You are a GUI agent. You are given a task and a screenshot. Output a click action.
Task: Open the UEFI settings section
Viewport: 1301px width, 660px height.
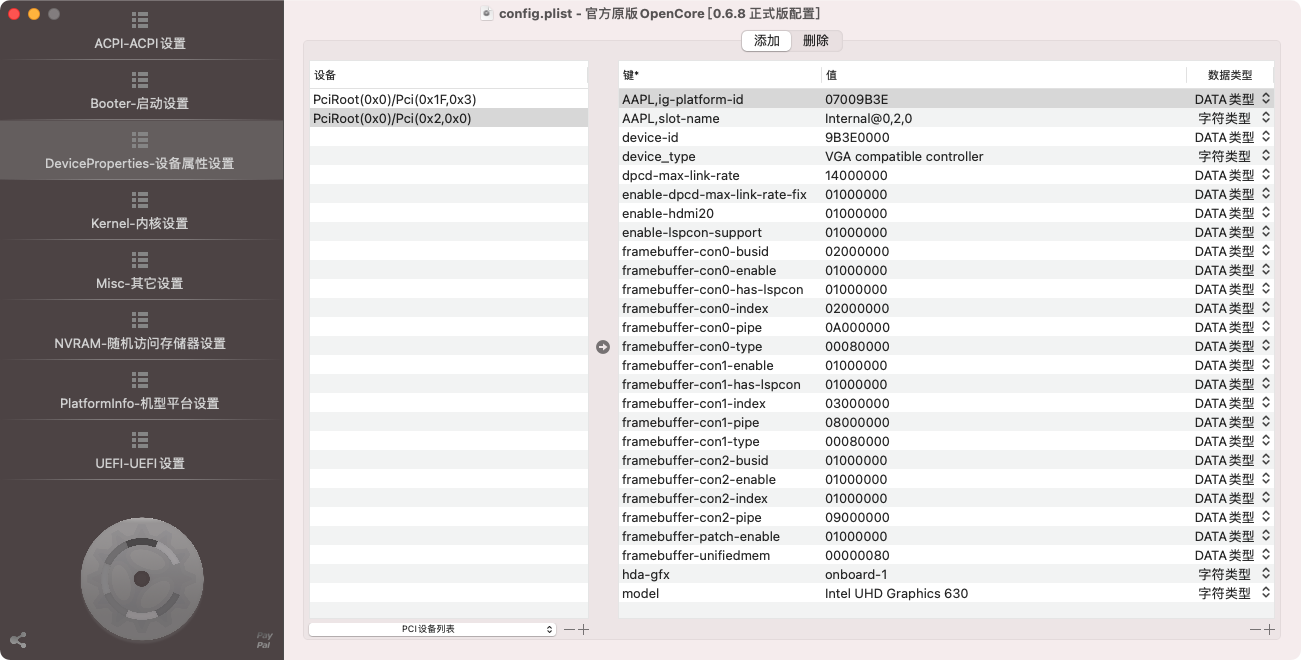click(x=140, y=452)
